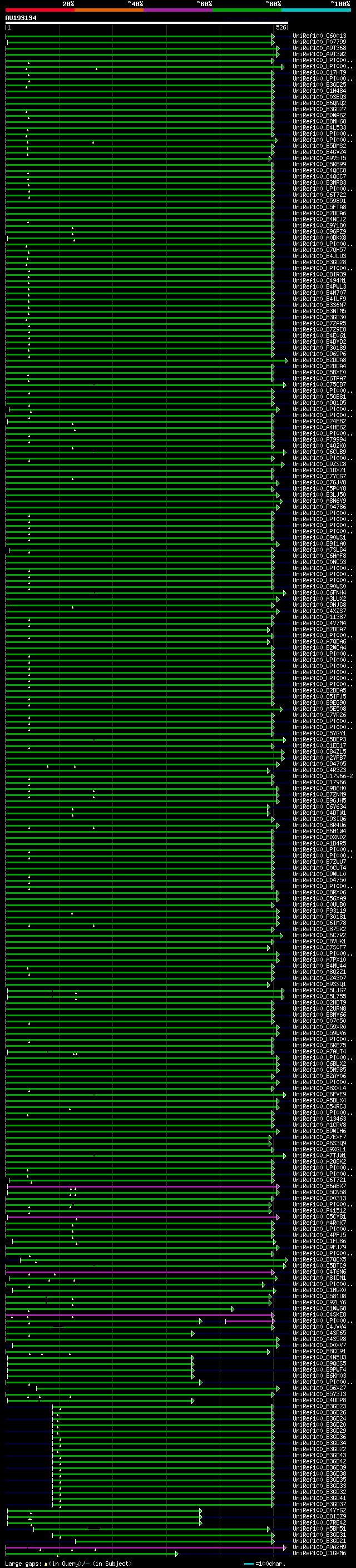
Task: Select the UniRef100_B3GD42 hit label
Action: (x=319, y=1461)
